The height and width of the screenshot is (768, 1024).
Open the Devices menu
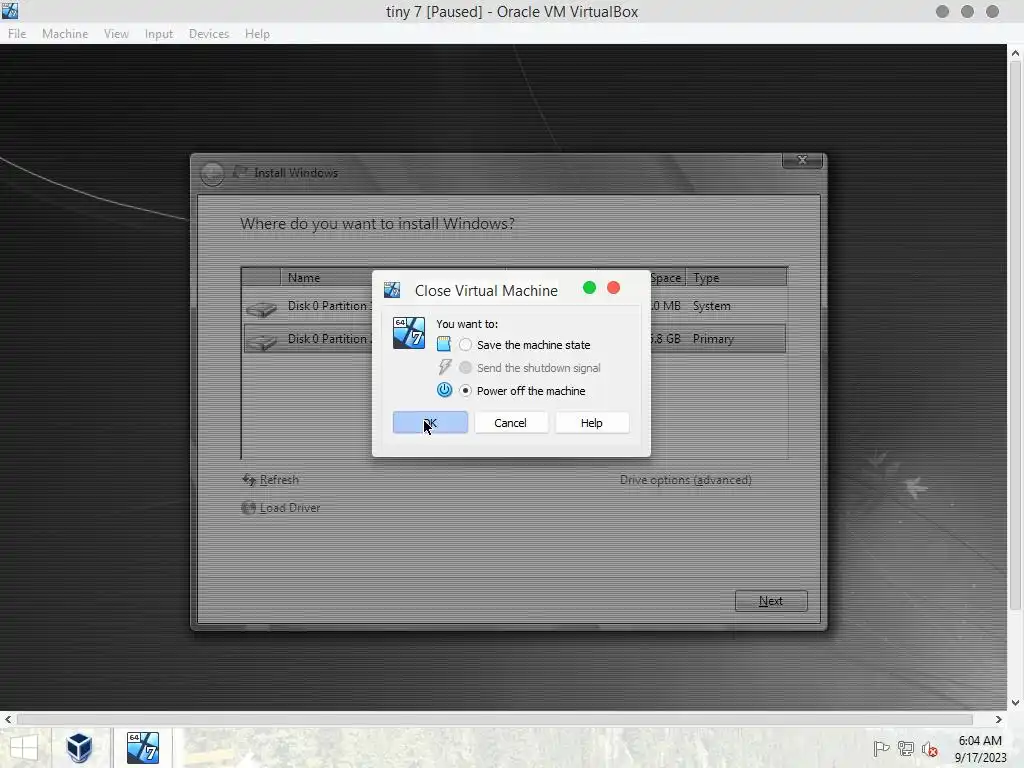pos(209,34)
